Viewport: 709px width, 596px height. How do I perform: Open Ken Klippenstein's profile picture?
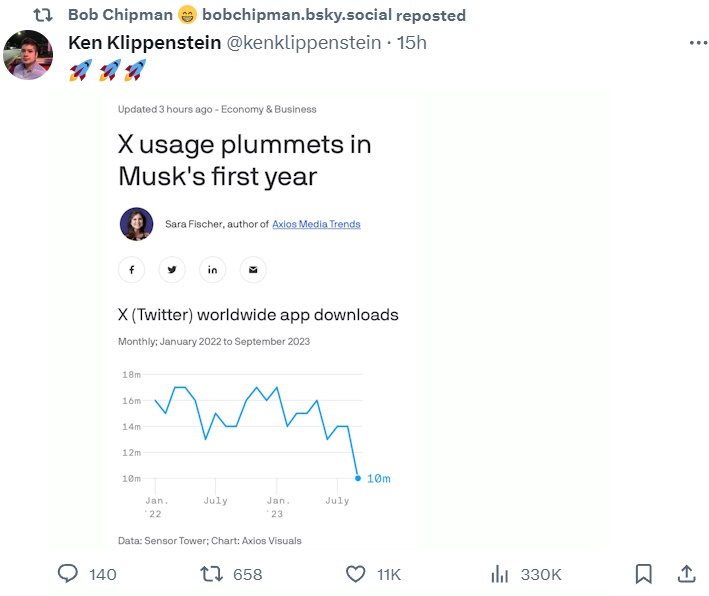click(x=28, y=55)
